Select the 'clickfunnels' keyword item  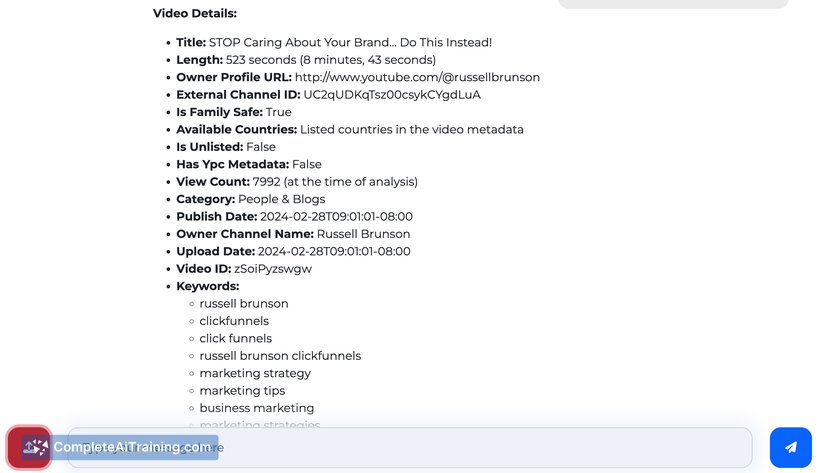[x=234, y=321]
